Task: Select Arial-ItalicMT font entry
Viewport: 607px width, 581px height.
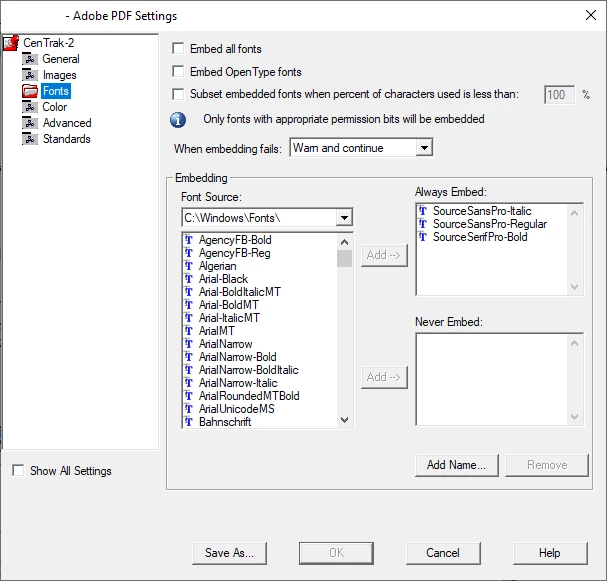Action: point(229,318)
